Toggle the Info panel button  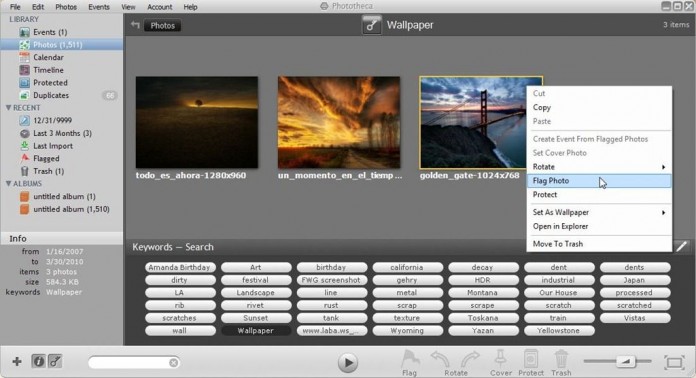point(39,362)
